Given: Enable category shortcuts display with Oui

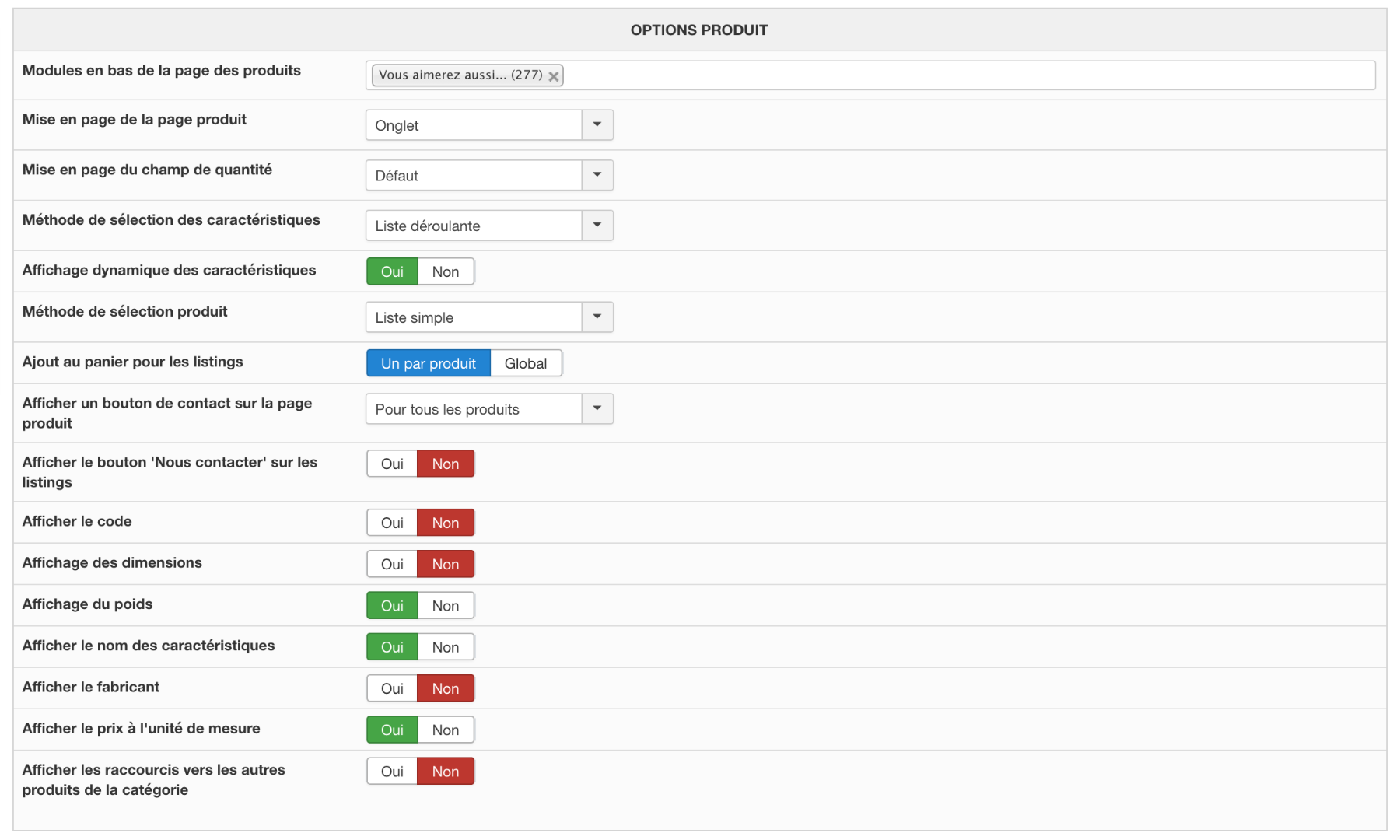Looking at the screenshot, I should (x=392, y=772).
